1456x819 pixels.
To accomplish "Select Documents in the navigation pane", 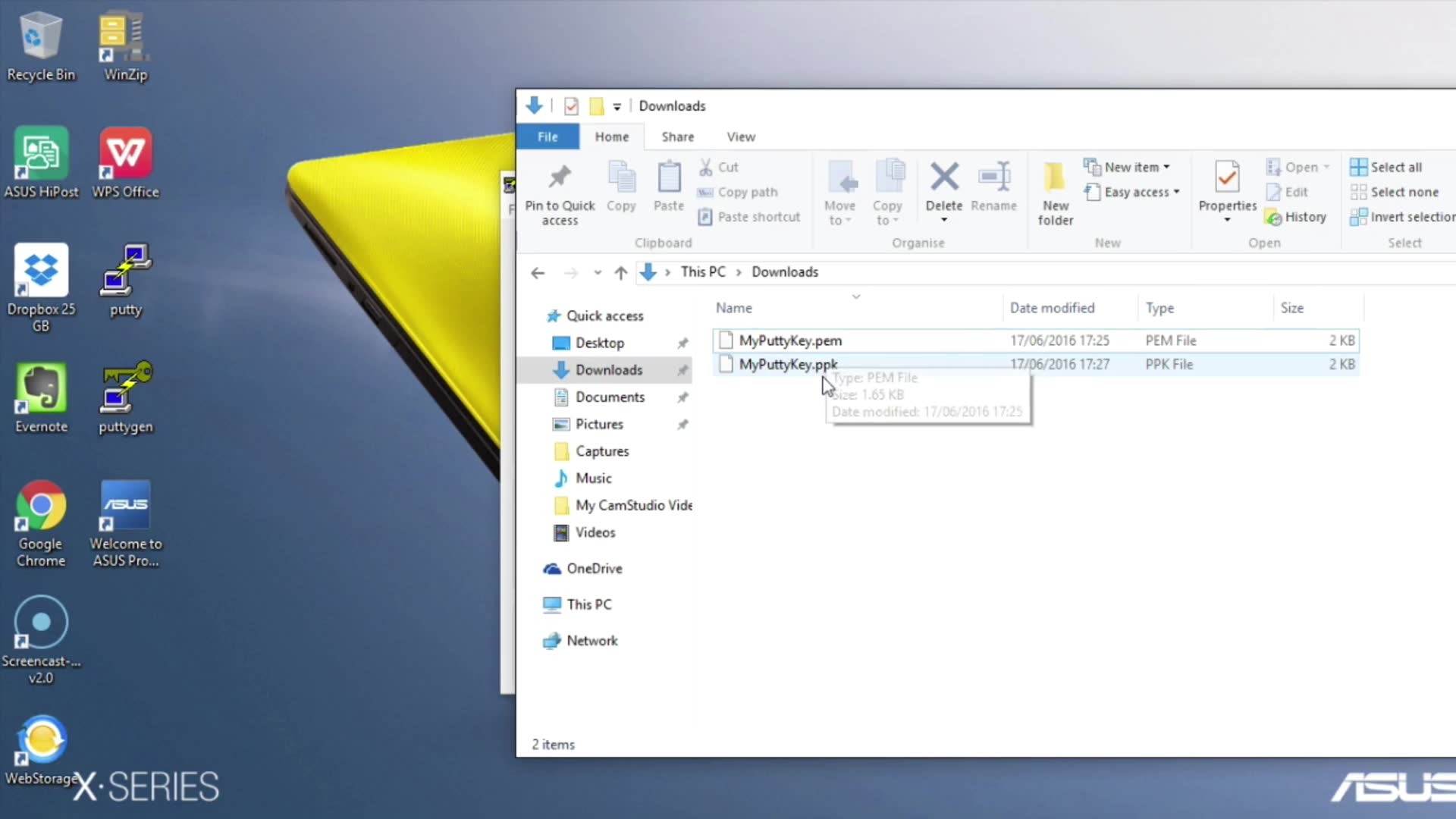I will (610, 397).
